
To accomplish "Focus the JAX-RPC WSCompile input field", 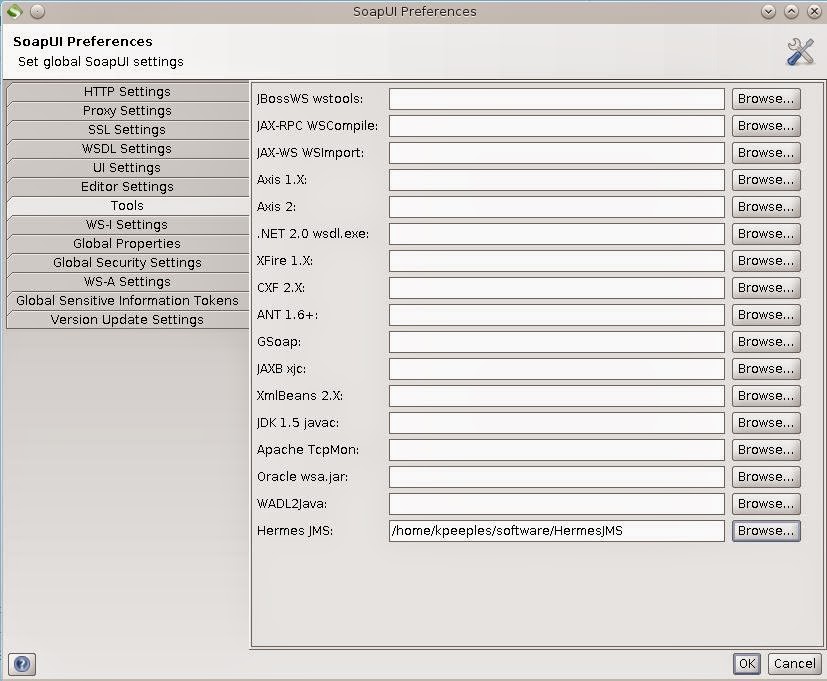I will tap(556, 126).
